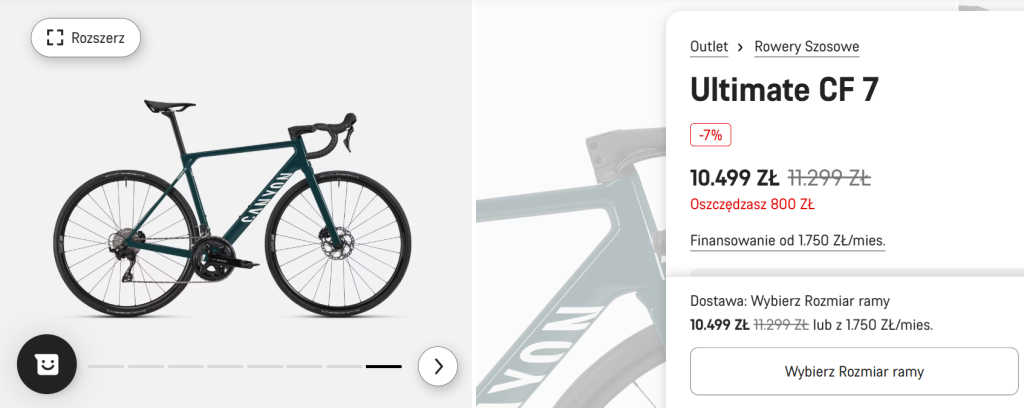Open Finansowanie od 1.750 Zł/mies. link

pos(788,241)
